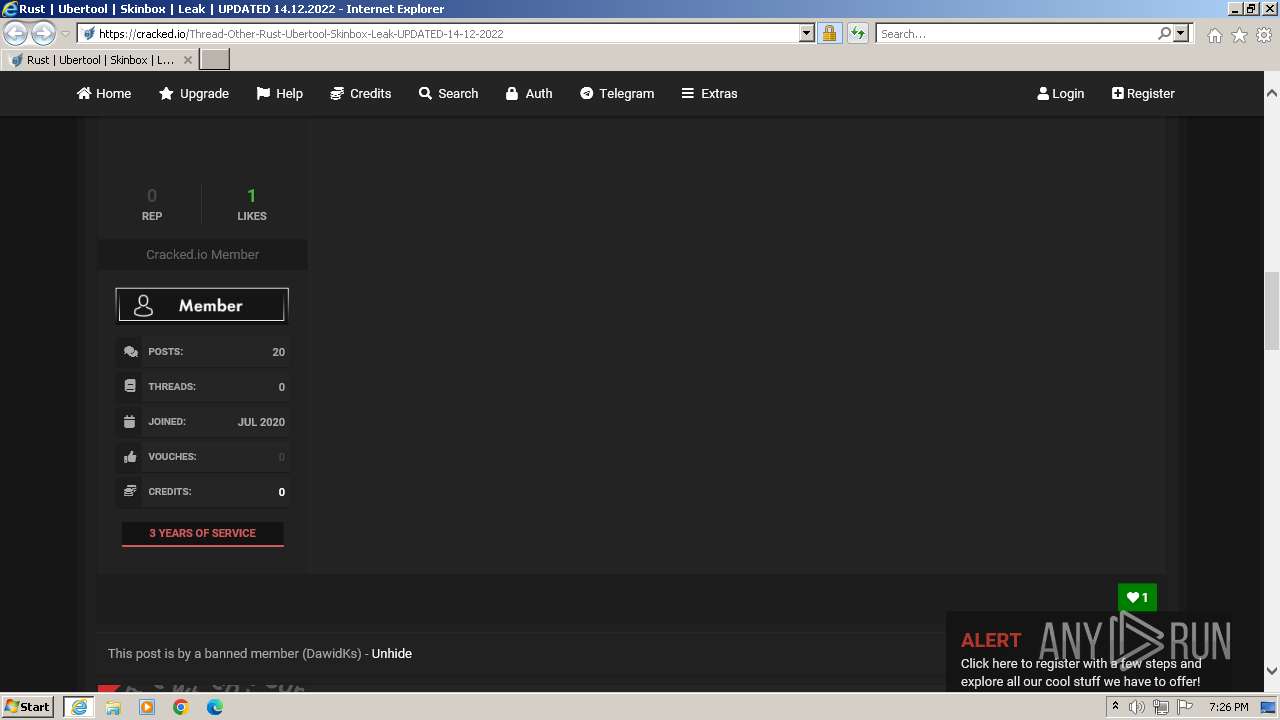Show hidden system tray icons
1280x720 pixels.
(x=1115, y=707)
